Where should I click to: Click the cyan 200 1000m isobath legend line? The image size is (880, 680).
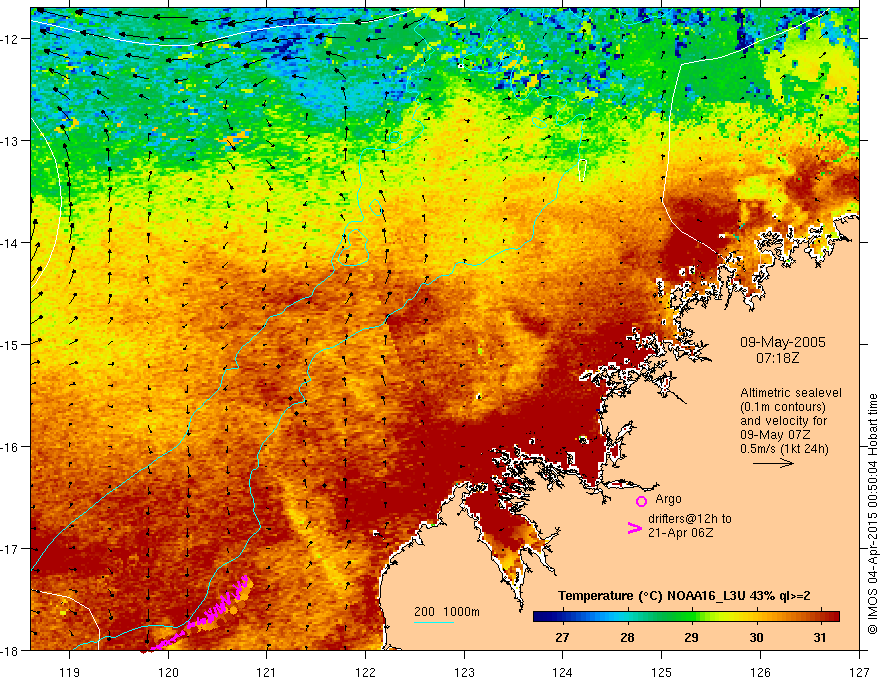point(434,622)
